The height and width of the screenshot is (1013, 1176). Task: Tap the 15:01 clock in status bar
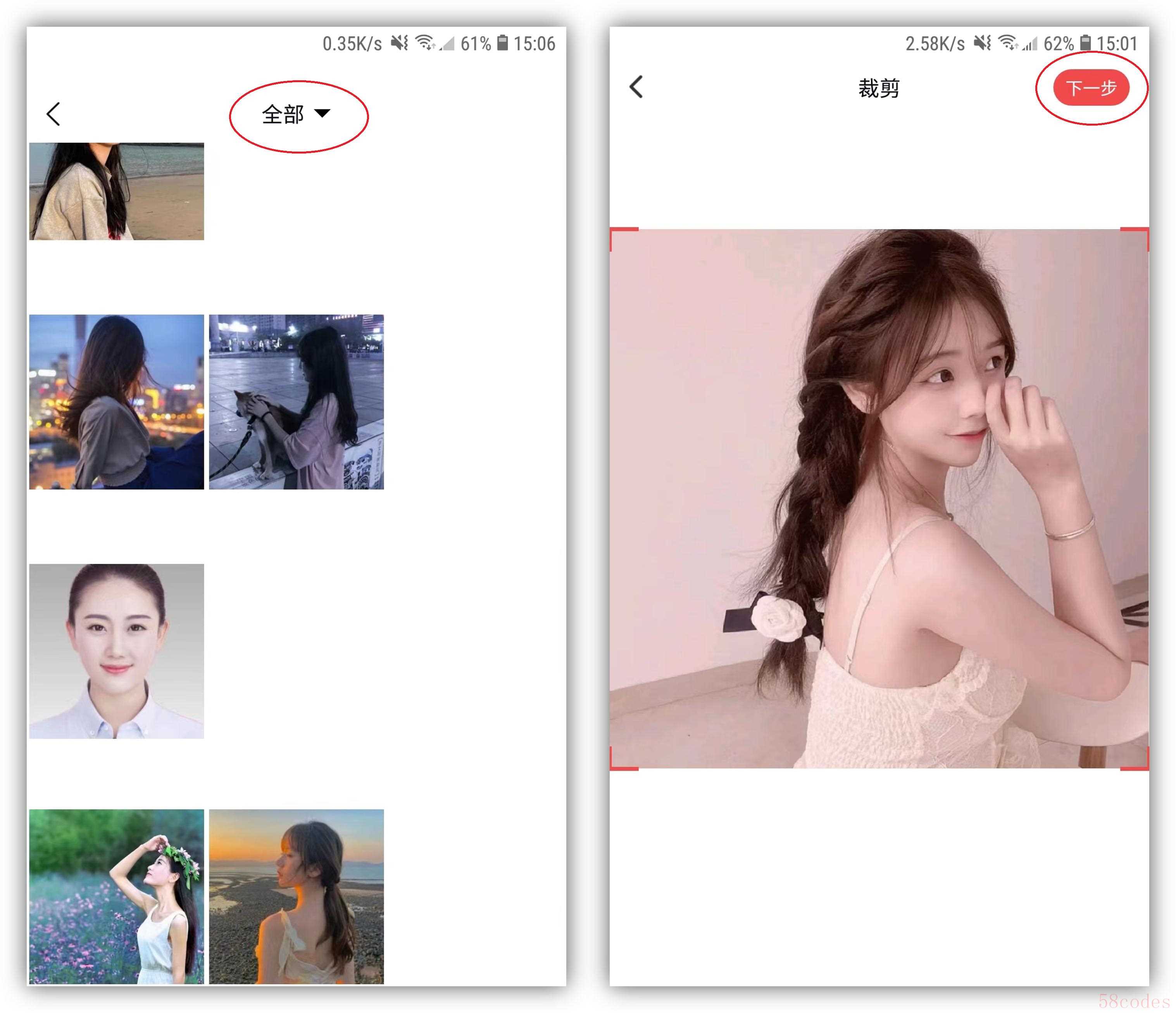[1117, 43]
